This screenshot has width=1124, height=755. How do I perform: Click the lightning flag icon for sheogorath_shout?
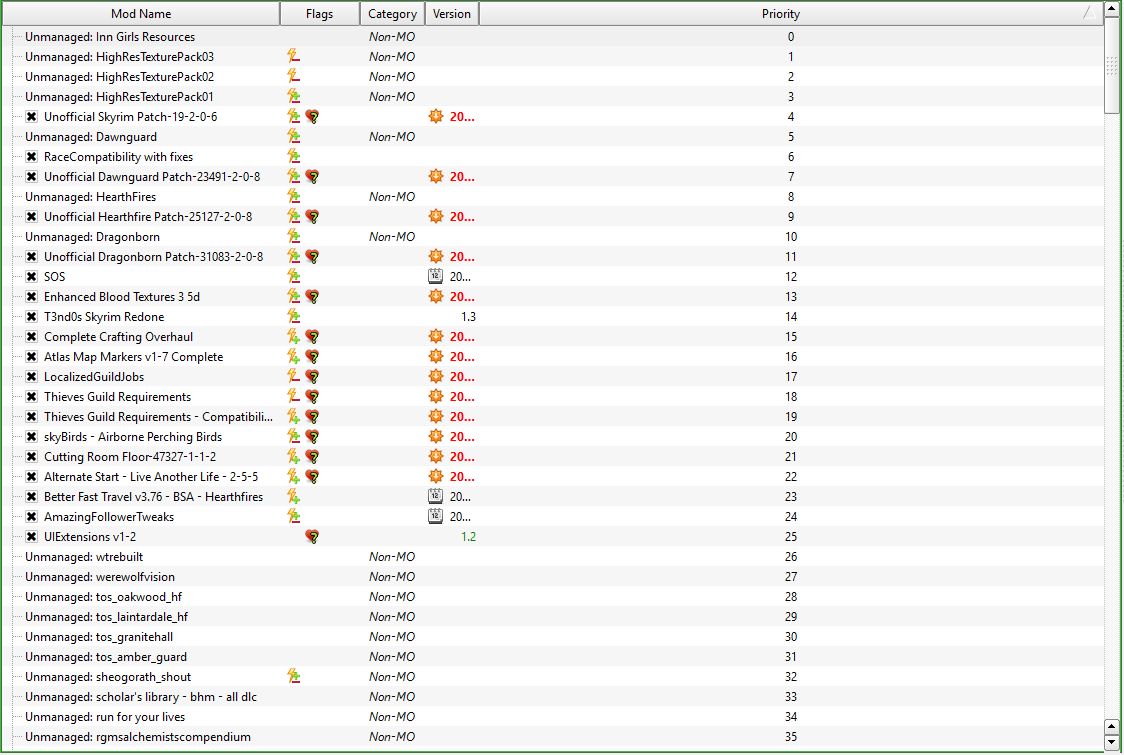pyautogui.click(x=293, y=677)
